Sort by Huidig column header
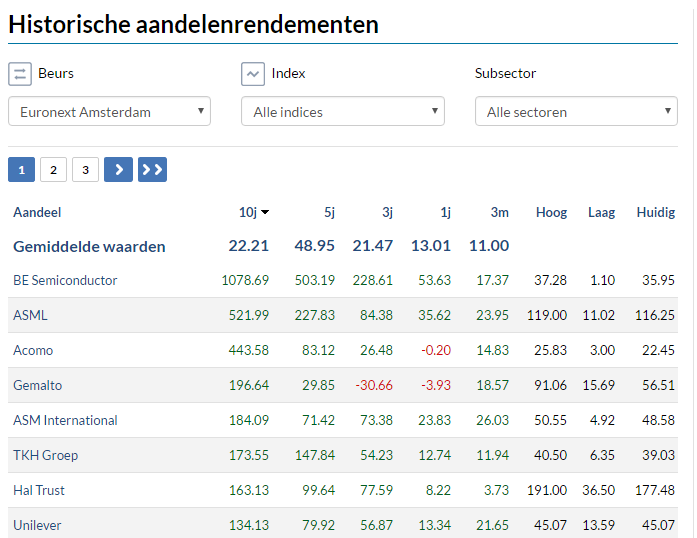This screenshot has height=538, width=697. coord(656,213)
